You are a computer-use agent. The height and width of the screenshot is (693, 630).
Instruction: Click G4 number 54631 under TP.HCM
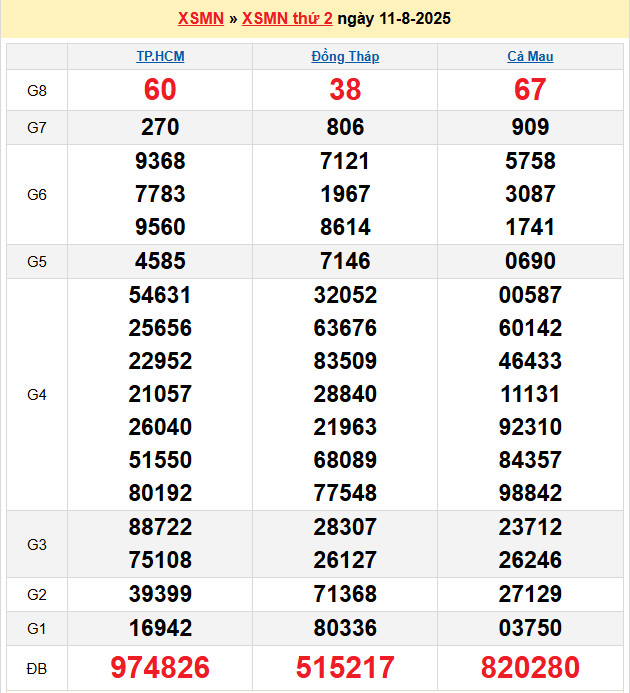coord(160,295)
